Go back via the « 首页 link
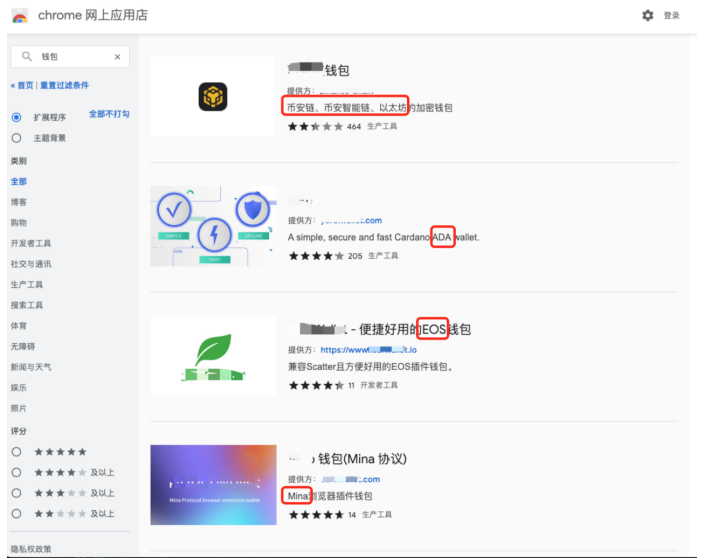This screenshot has height=558, width=704. pos(22,85)
